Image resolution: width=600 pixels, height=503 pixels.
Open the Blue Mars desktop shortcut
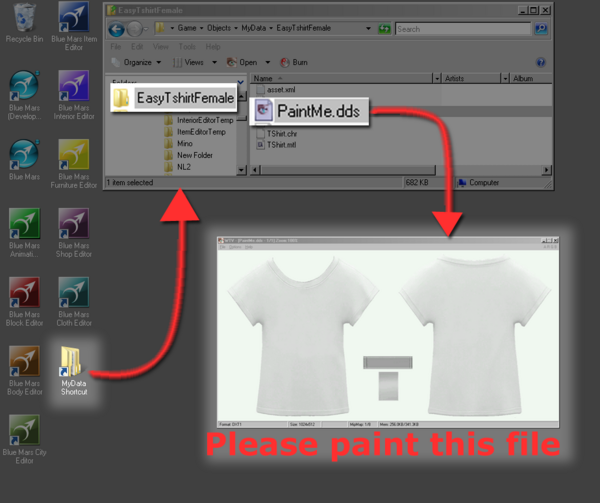click(24, 160)
